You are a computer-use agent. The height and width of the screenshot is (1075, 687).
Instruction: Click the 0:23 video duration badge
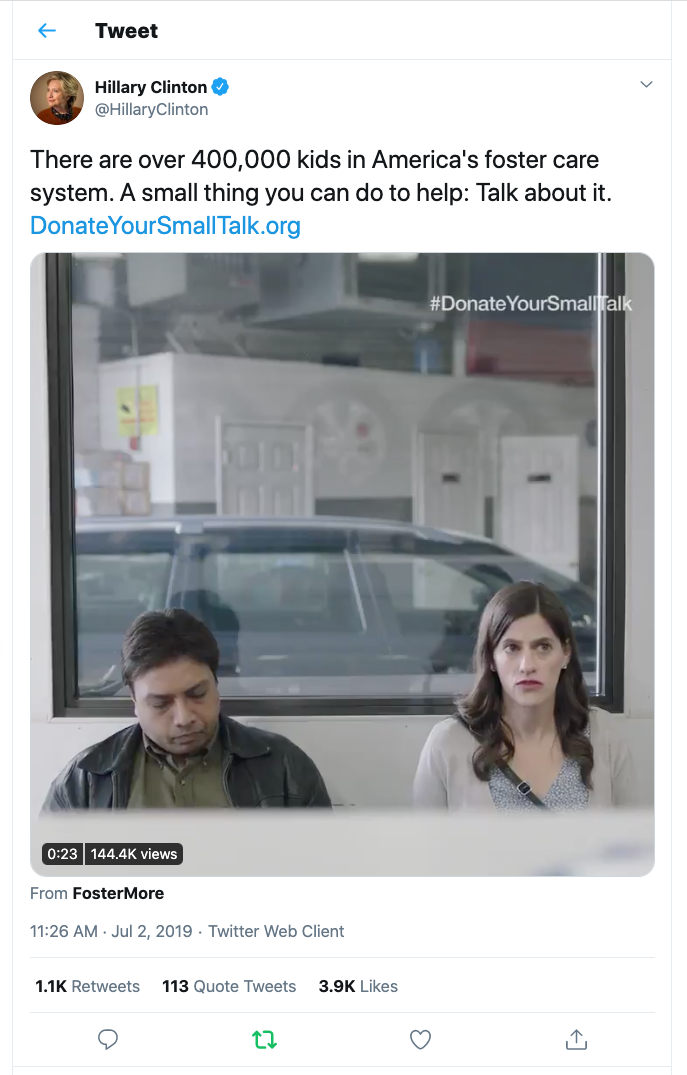click(x=62, y=854)
